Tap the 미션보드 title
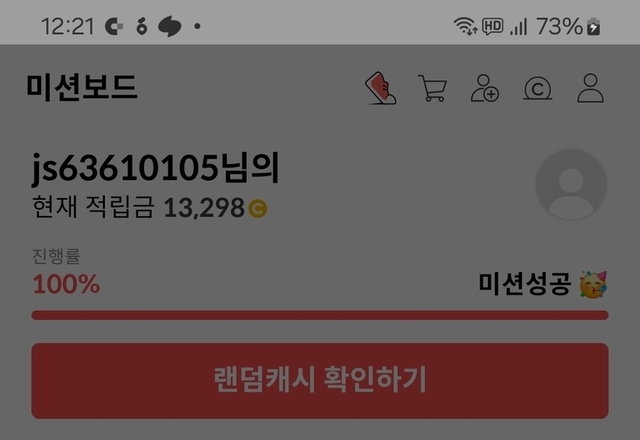Viewport: 640px width, 440px height. click(x=82, y=87)
